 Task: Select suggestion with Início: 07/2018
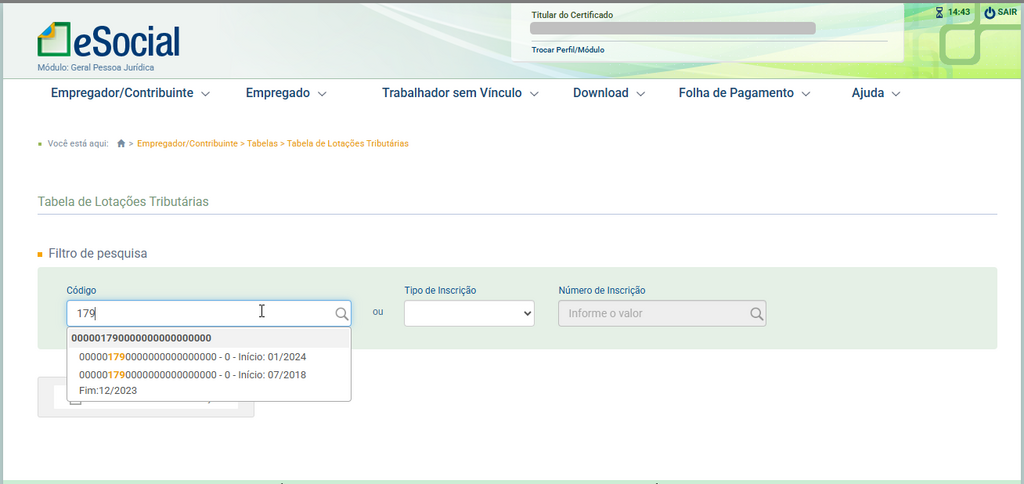192,375
